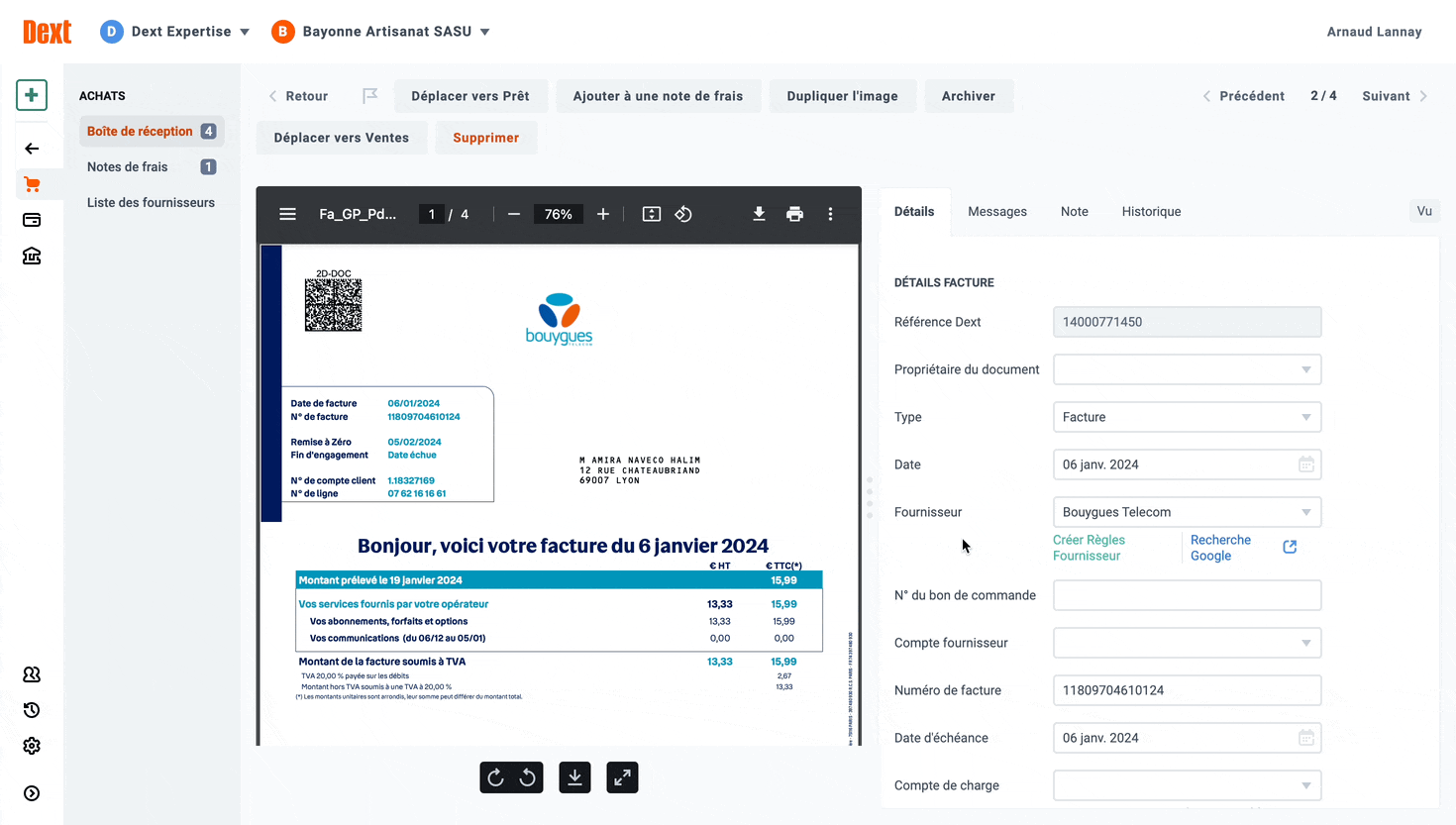Switch to the Messages tab
The image size is (1456, 825).
pyautogui.click(x=997, y=212)
